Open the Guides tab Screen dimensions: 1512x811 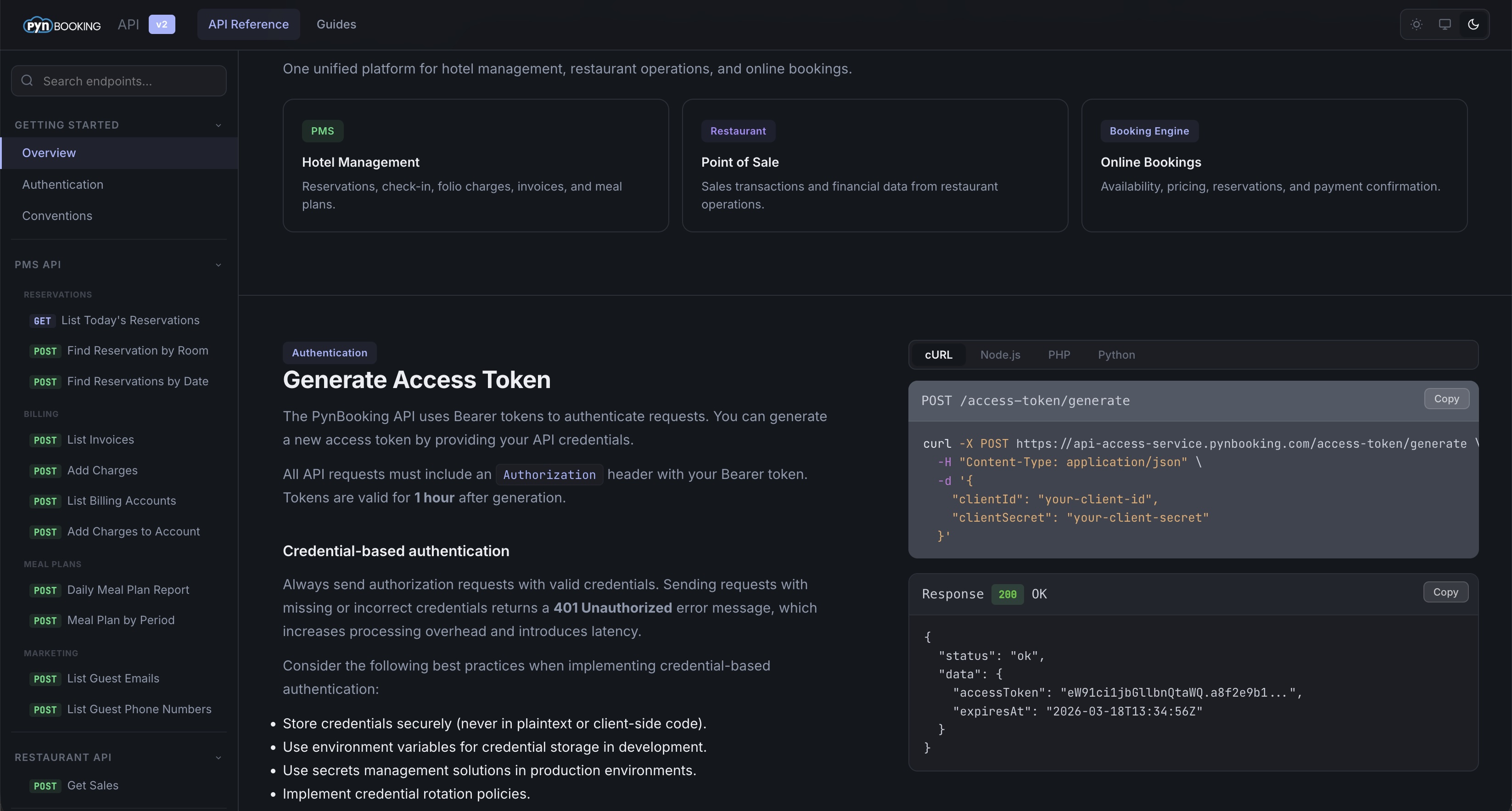point(336,25)
